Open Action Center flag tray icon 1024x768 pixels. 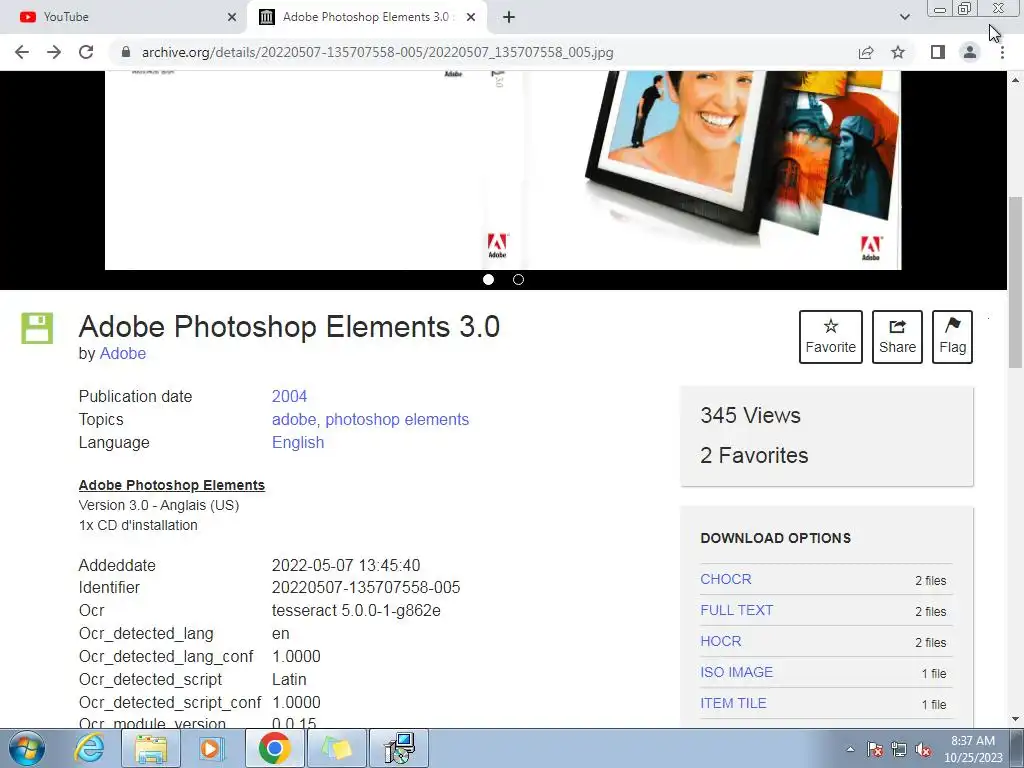[x=875, y=749]
